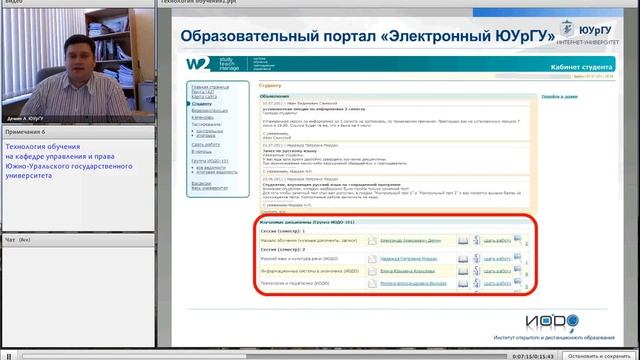640x360 pixels.
Task: Click сдать работу in Информационные системы row
Action: pyautogui.click(x=497, y=271)
